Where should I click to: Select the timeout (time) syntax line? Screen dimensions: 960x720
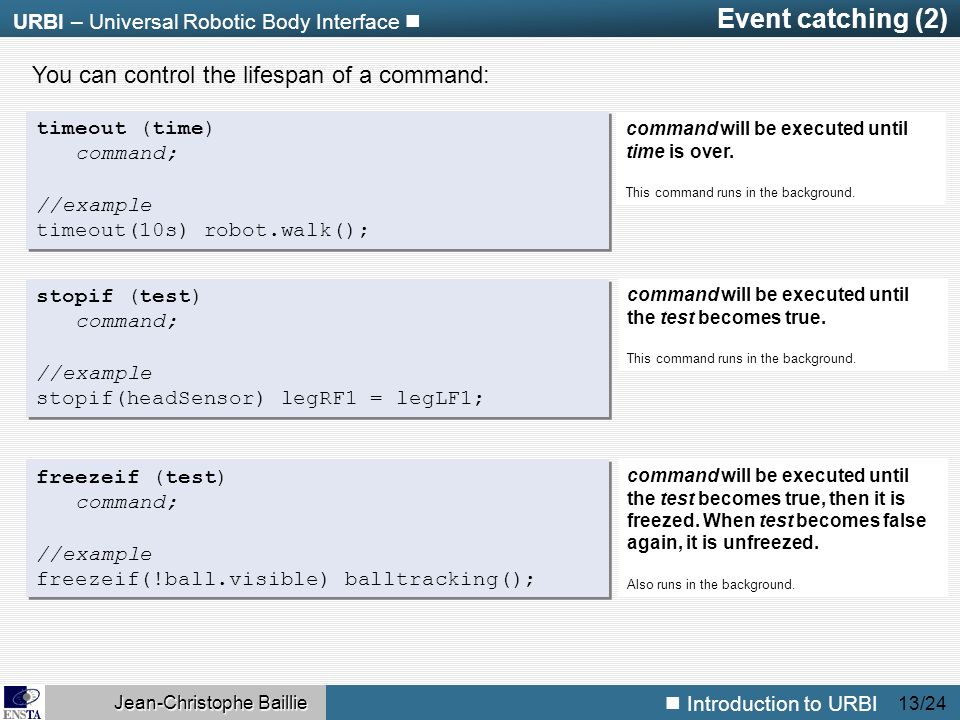coord(125,128)
